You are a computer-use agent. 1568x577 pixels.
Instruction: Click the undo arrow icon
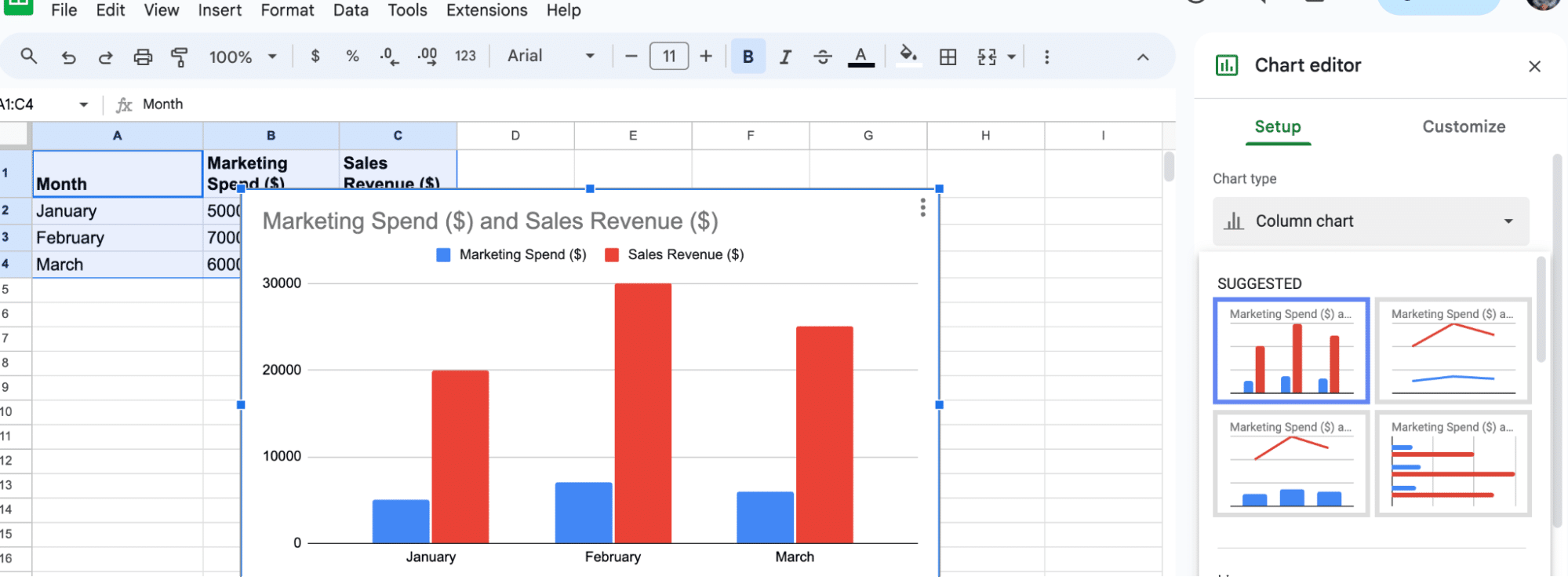click(69, 57)
